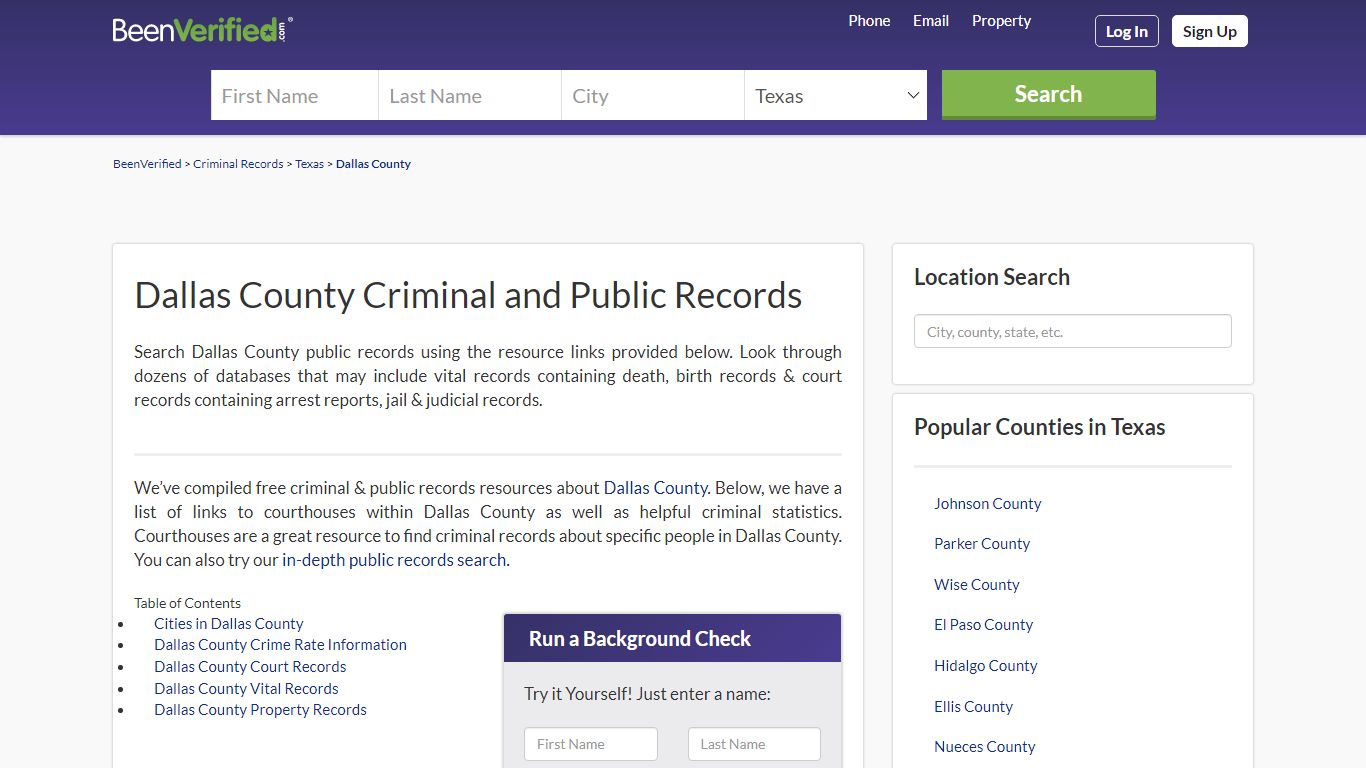Viewport: 1366px width, 768px height.
Task: Click the green Search button
Action: coord(1048,94)
